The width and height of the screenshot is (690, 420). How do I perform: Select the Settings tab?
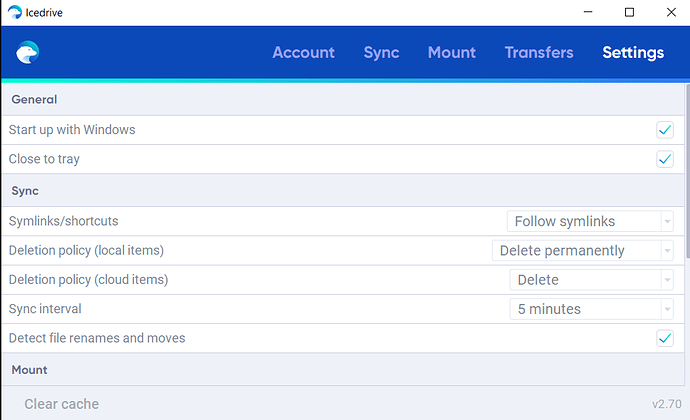point(633,52)
